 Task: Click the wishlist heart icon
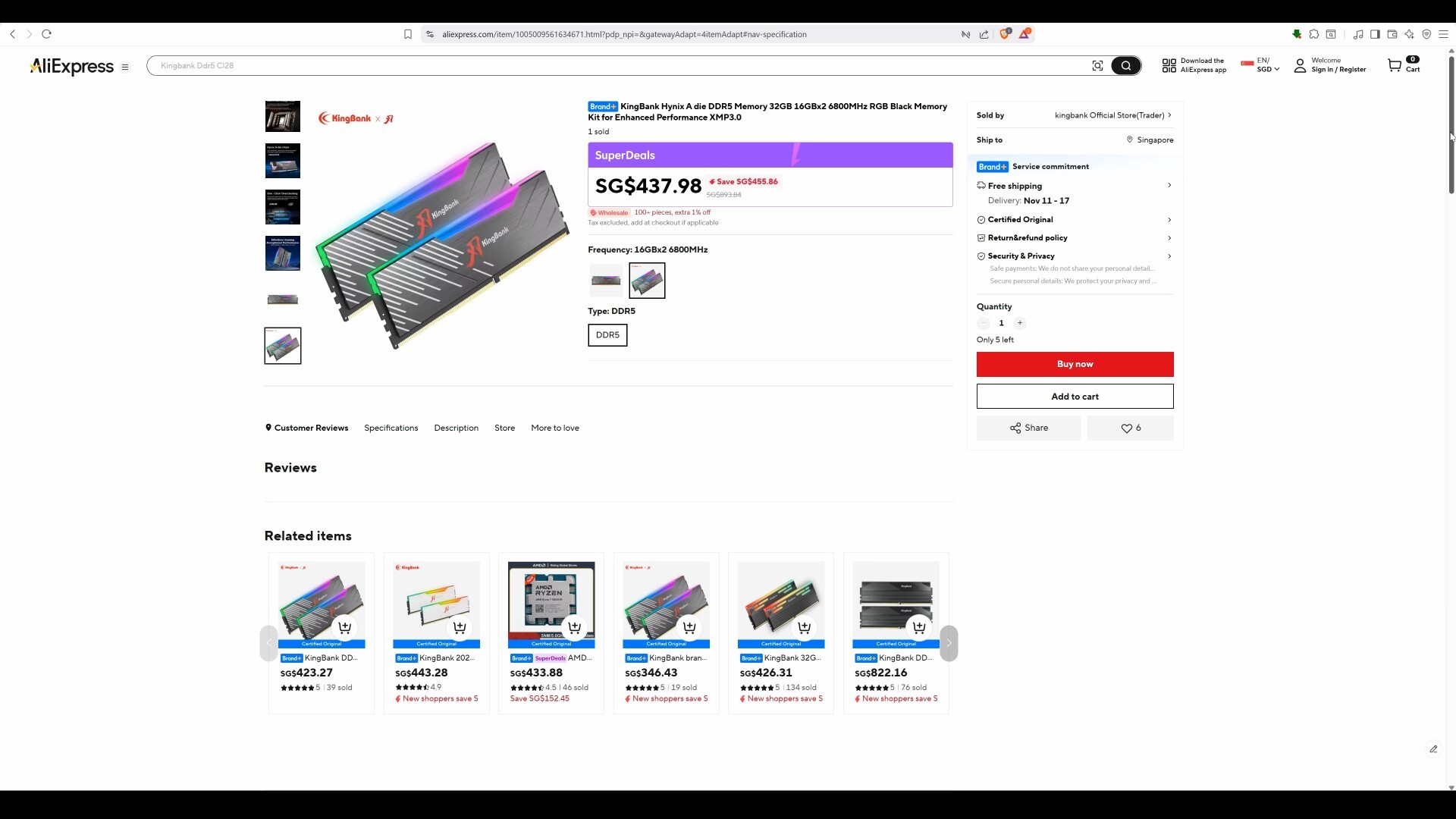pos(1130,428)
